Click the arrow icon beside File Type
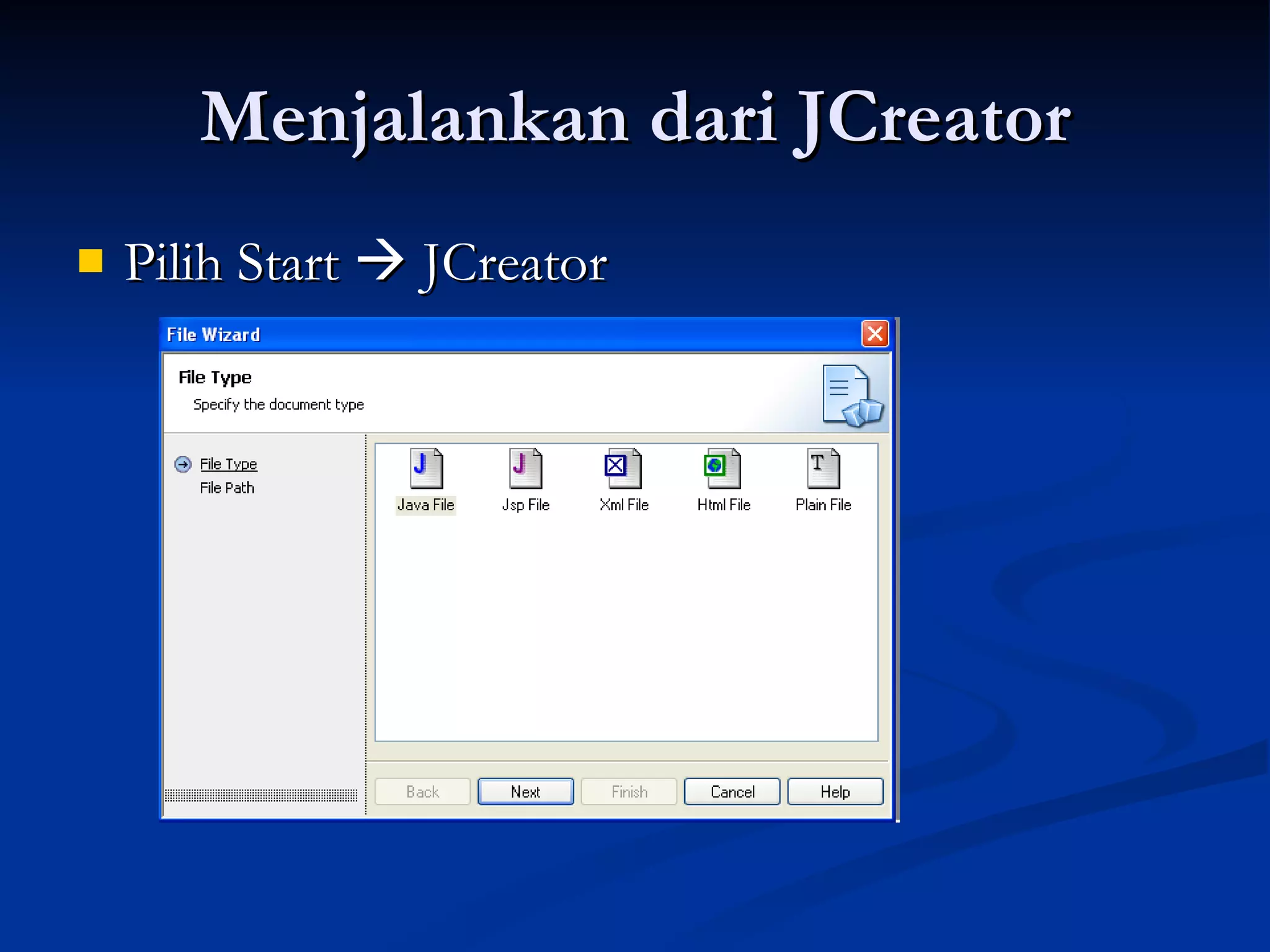The width and height of the screenshot is (1270, 952). (x=183, y=464)
